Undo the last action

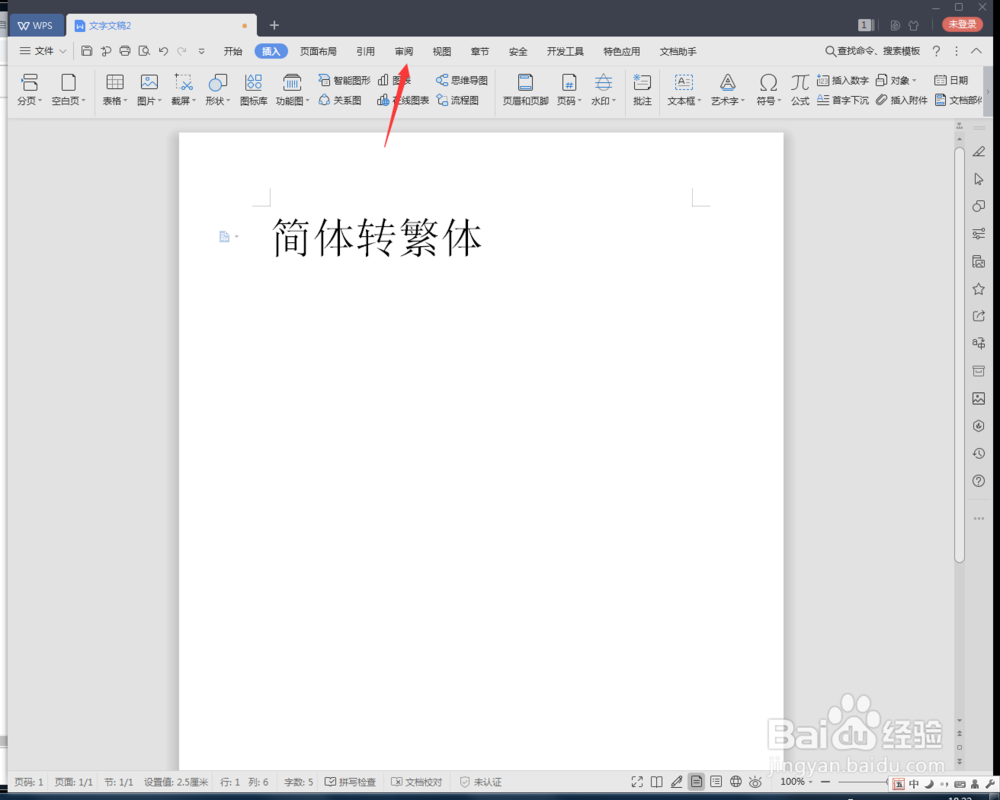(163, 51)
